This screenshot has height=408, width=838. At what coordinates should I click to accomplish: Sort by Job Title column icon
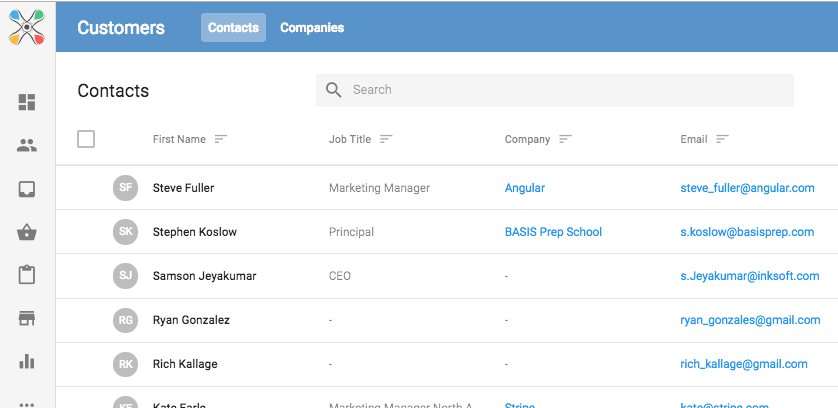coord(386,139)
